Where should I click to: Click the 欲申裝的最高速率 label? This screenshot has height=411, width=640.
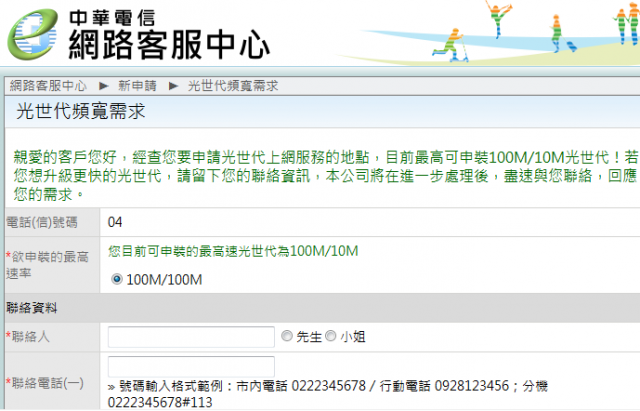(x=47, y=265)
